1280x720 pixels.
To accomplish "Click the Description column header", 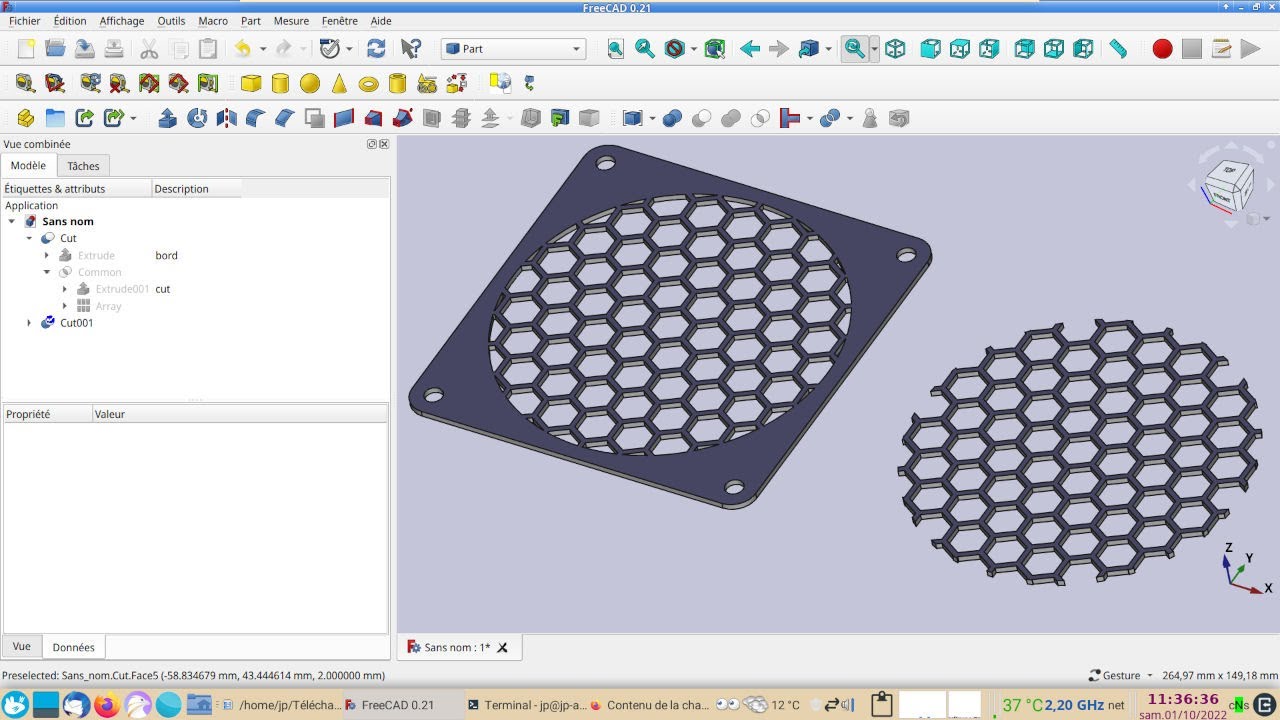I will click(196, 188).
